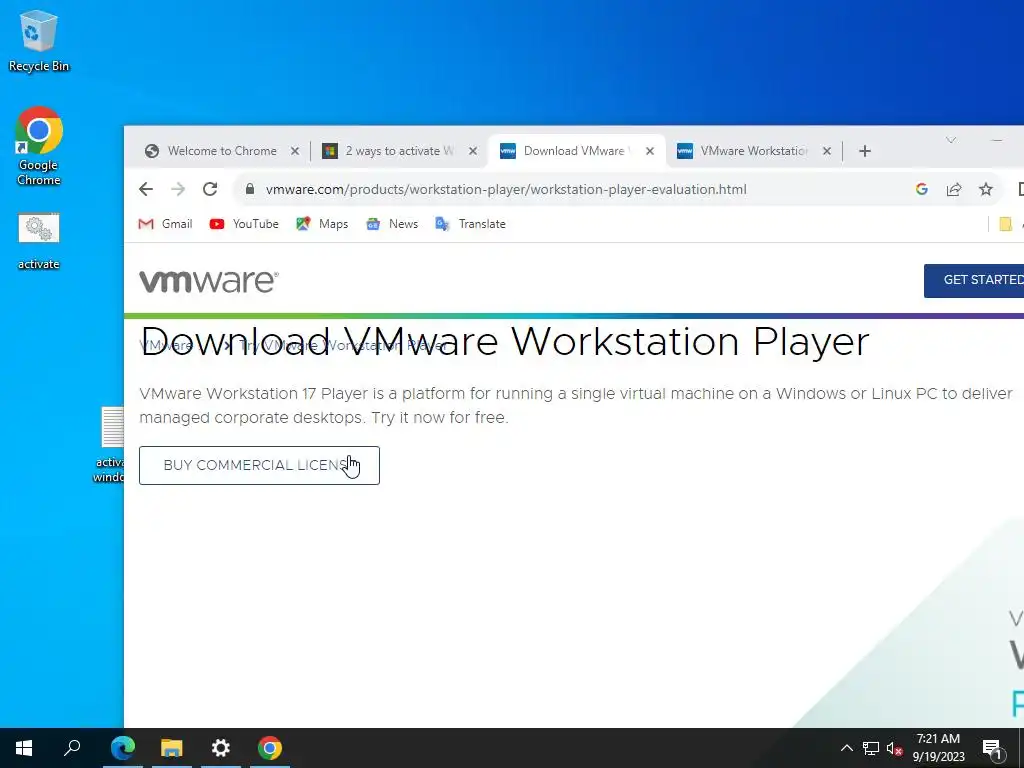1024x768 pixels.
Task: Switch to the 2 ways to activate tab
Action: coord(398,151)
